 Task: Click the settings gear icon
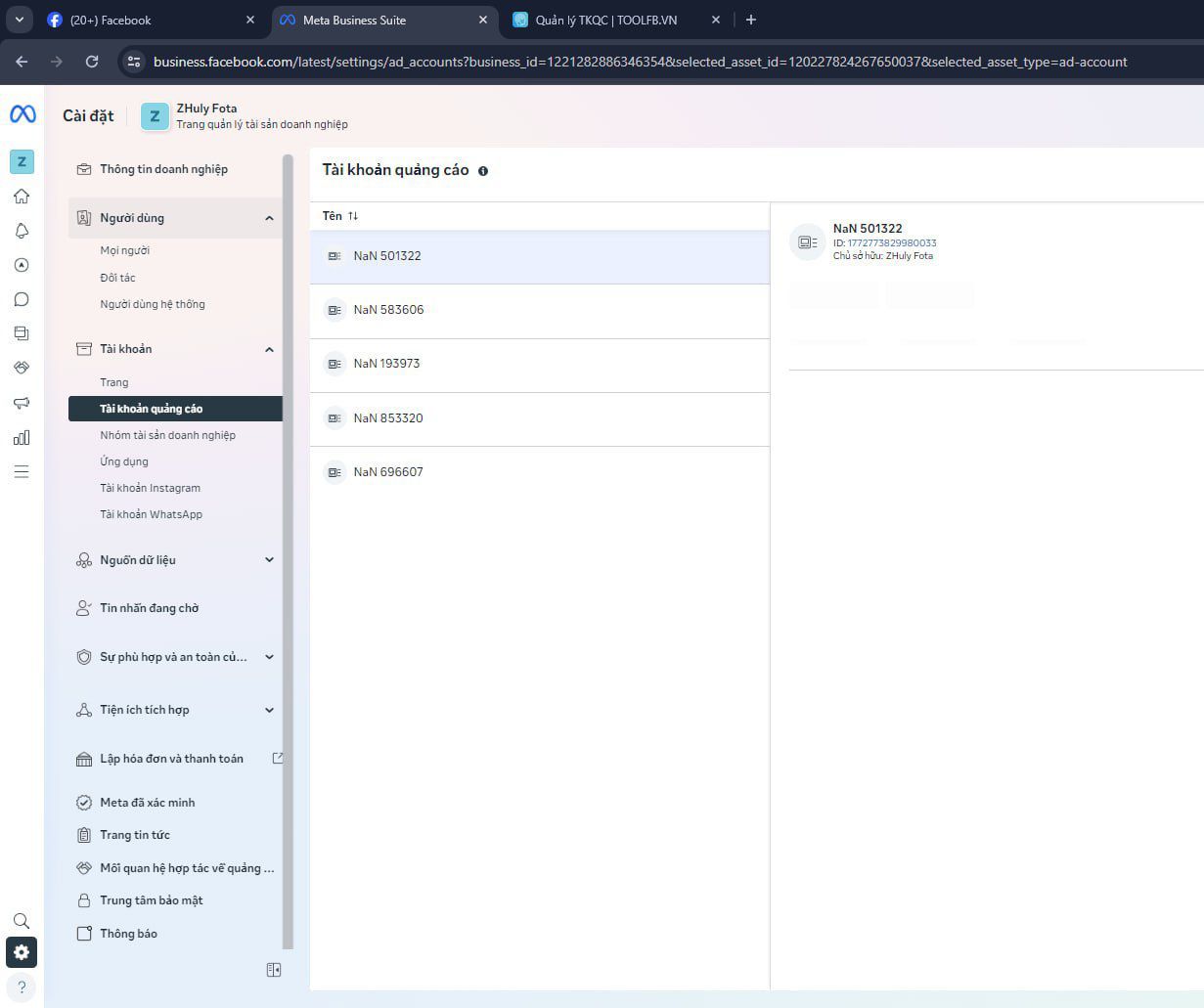tap(22, 952)
